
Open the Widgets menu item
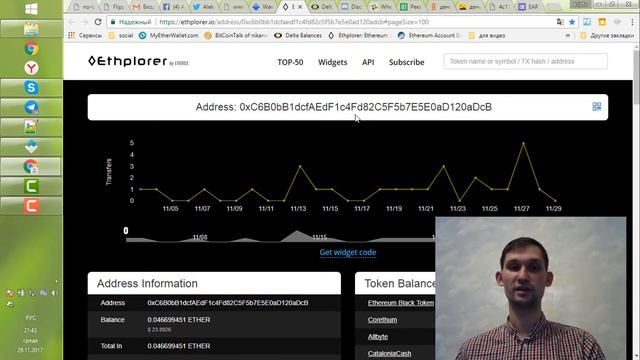333,62
